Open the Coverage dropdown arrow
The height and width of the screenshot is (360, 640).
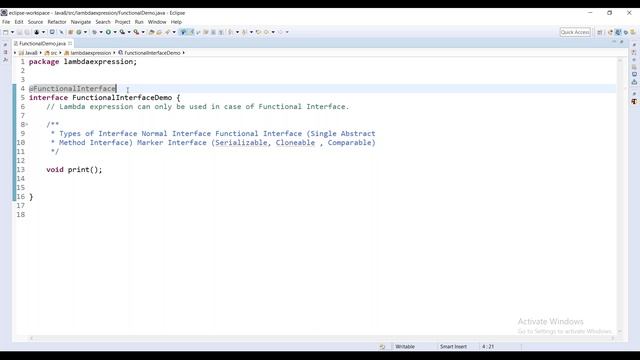pos(129,32)
